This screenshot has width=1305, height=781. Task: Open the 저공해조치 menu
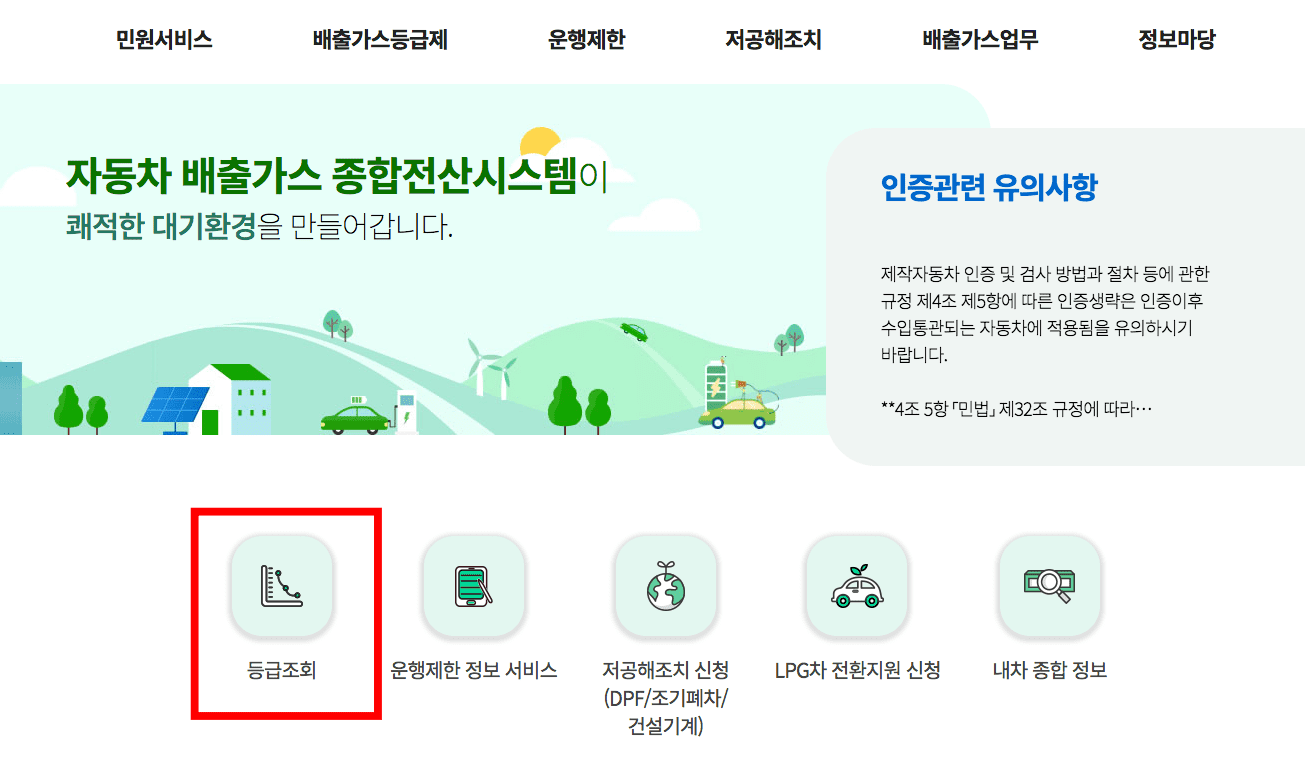click(x=774, y=40)
